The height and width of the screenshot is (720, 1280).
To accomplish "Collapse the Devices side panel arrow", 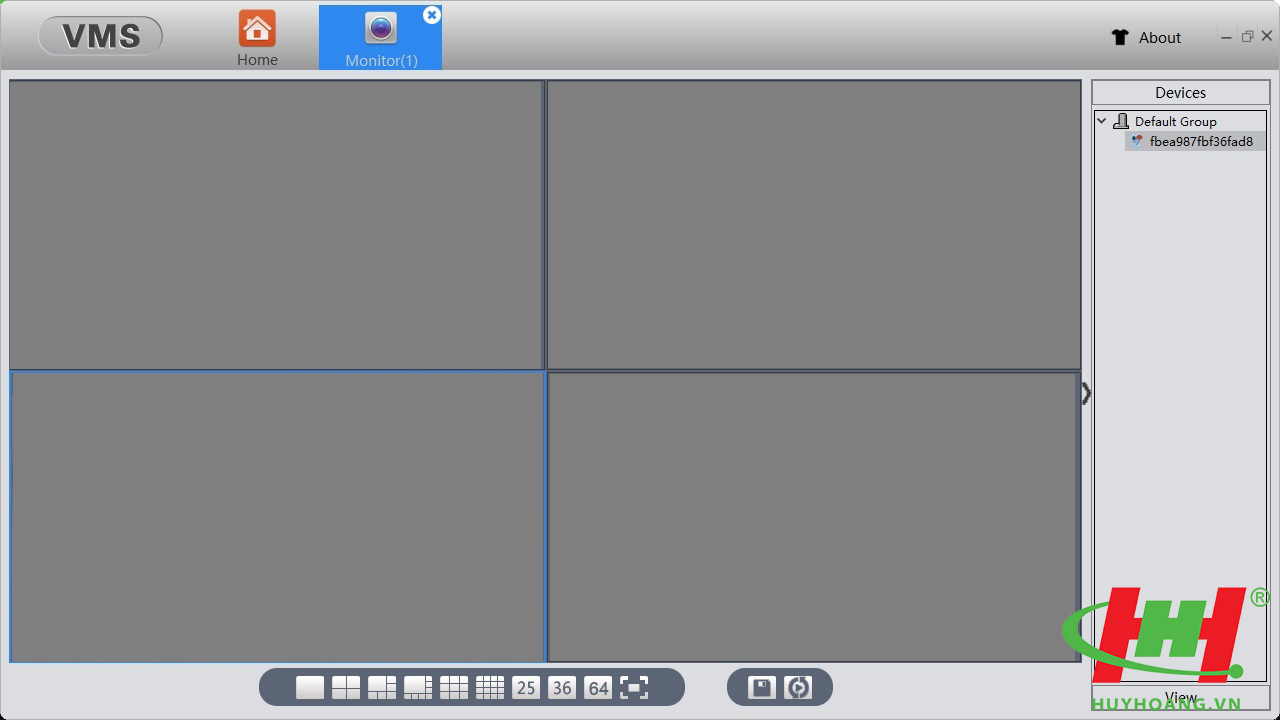I will coord(1086,394).
